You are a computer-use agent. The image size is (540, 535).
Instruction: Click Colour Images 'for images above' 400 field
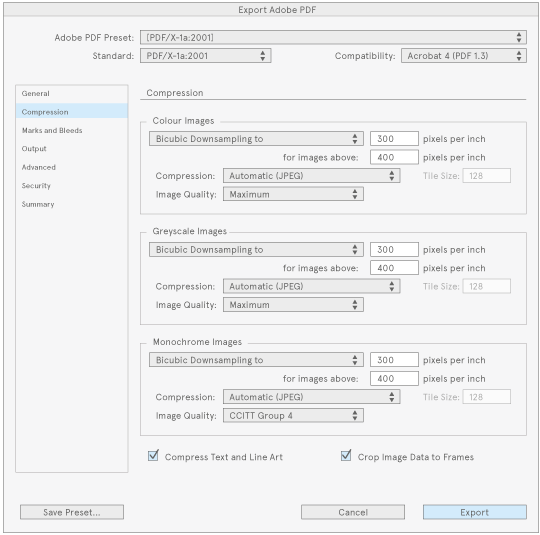click(394, 157)
